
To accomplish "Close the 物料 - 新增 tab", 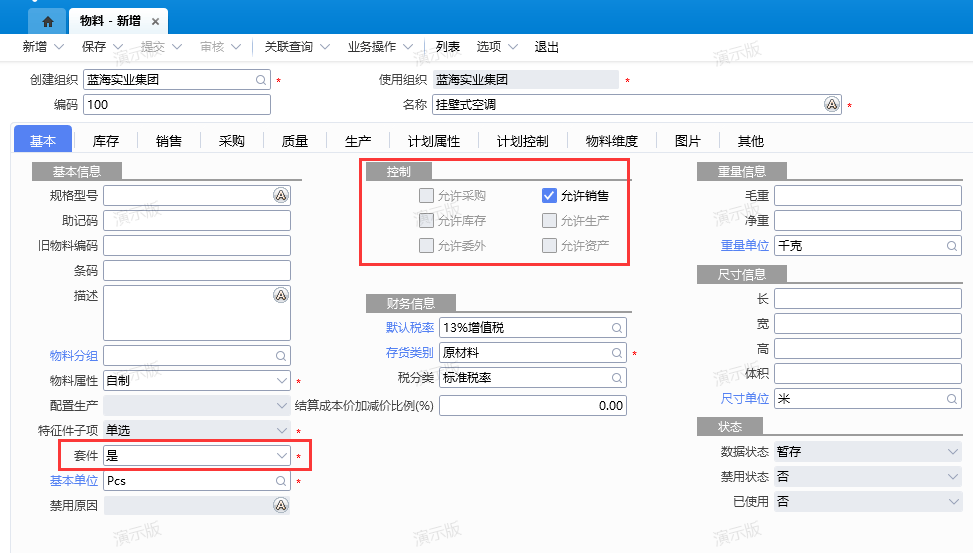I will pos(155,22).
